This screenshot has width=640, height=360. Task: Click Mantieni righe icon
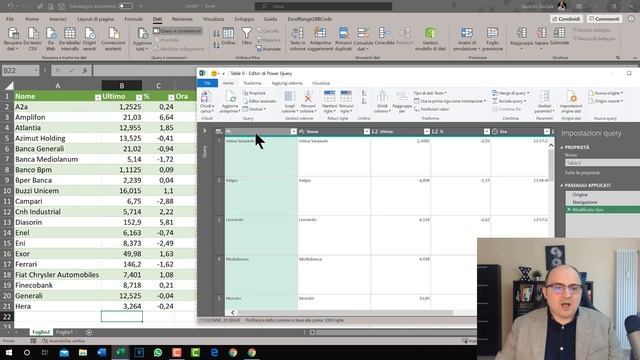(329, 102)
